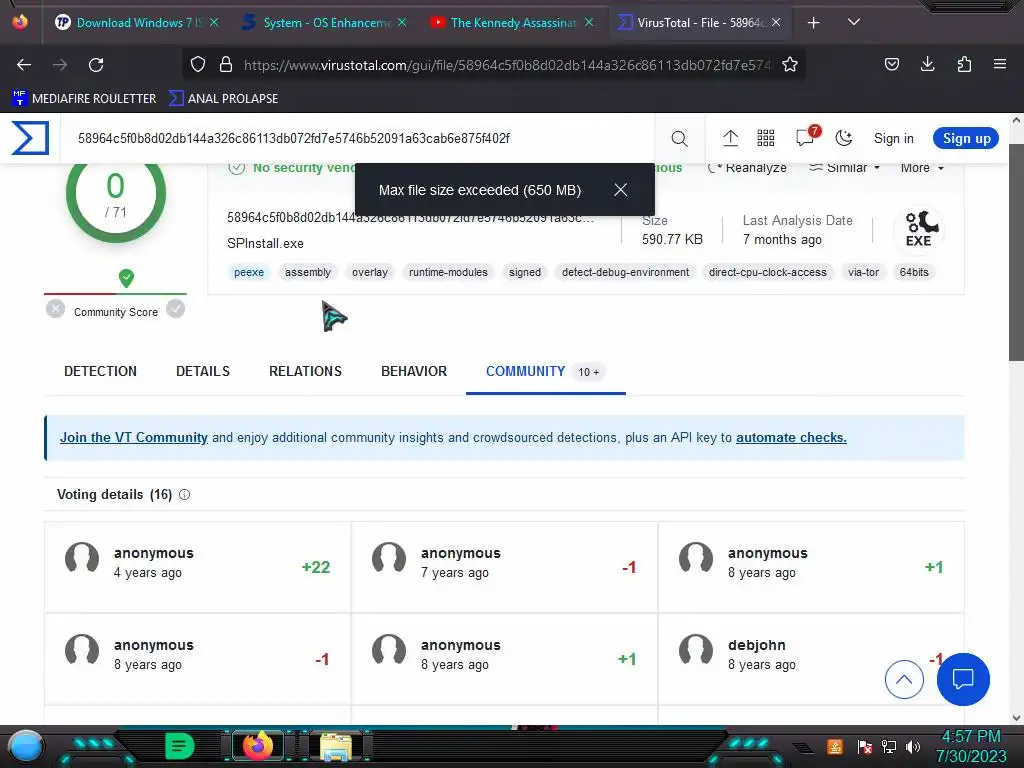Click the green notes taskbar icon

pos(180,746)
